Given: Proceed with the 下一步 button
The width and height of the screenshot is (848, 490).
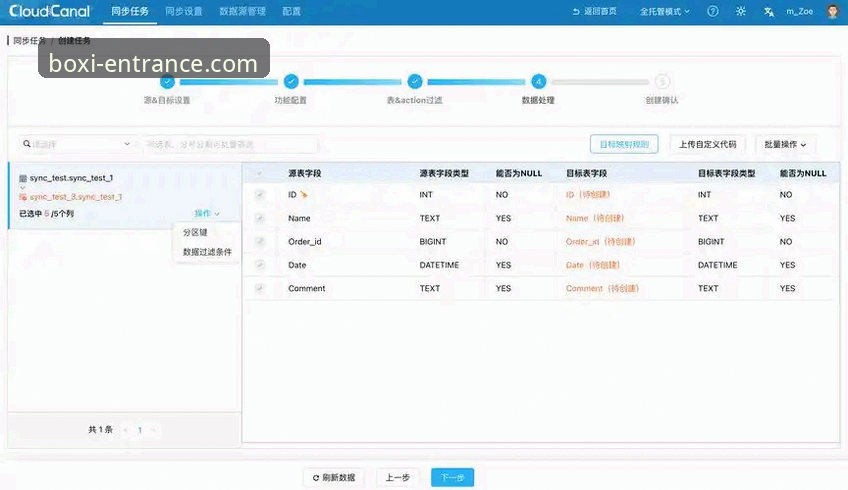Looking at the screenshot, I should pos(452,478).
